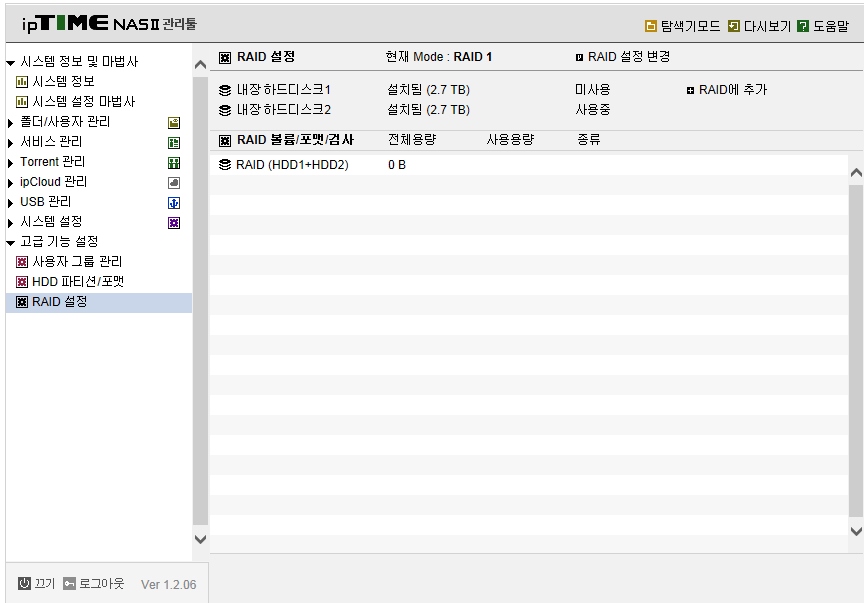Screen dimensions: 864x603
Task: Open folder menu label 폴더/사용자 관리
Action: pos(65,121)
